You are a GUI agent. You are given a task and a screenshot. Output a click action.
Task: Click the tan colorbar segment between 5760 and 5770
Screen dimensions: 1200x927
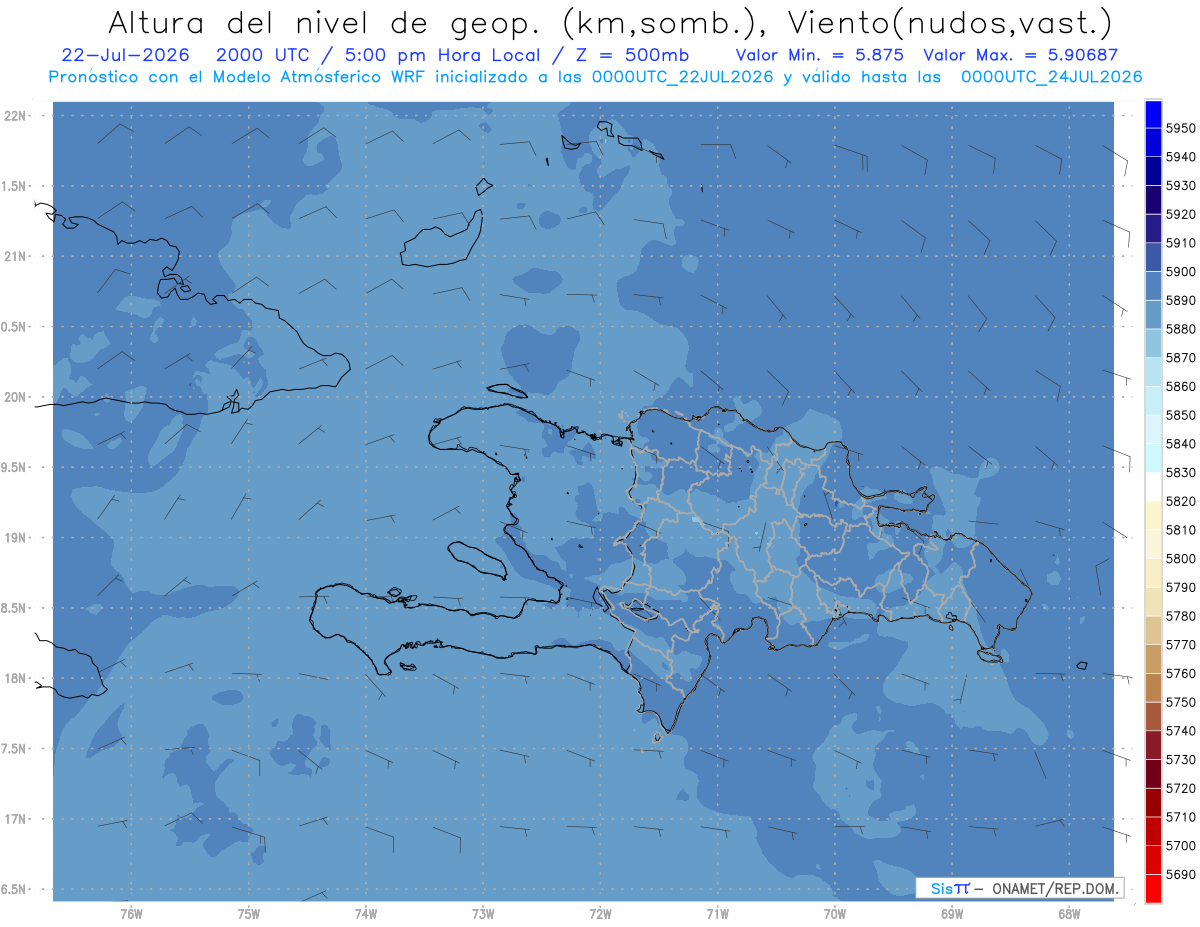[x=1153, y=659]
